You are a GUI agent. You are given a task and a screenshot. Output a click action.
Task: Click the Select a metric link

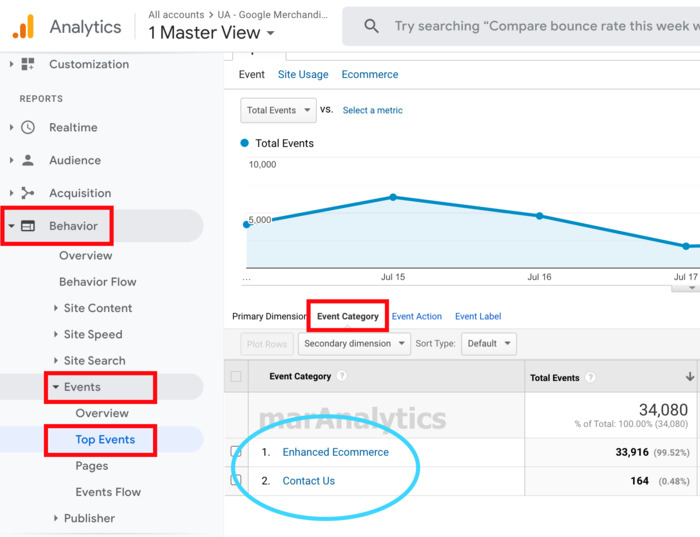click(372, 110)
